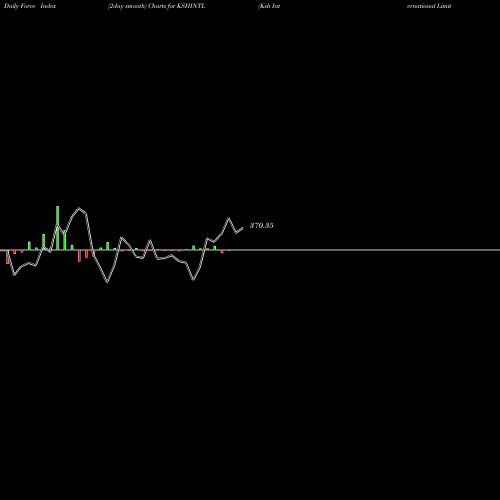The image size is (500, 500).
Task: Click the 'Daily Force Index' title text
Action: click(x=30, y=6)
